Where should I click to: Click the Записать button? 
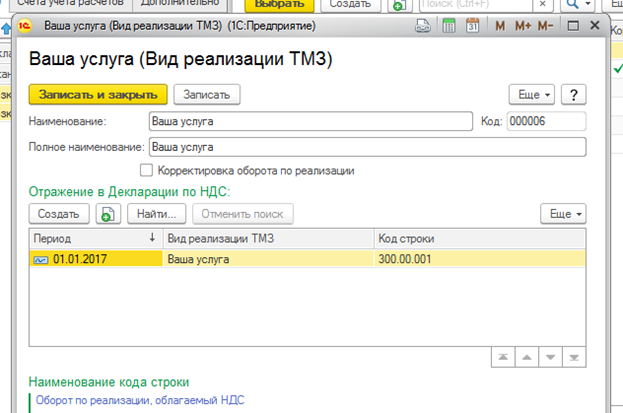pyautogui.click(x=207, y=94)
